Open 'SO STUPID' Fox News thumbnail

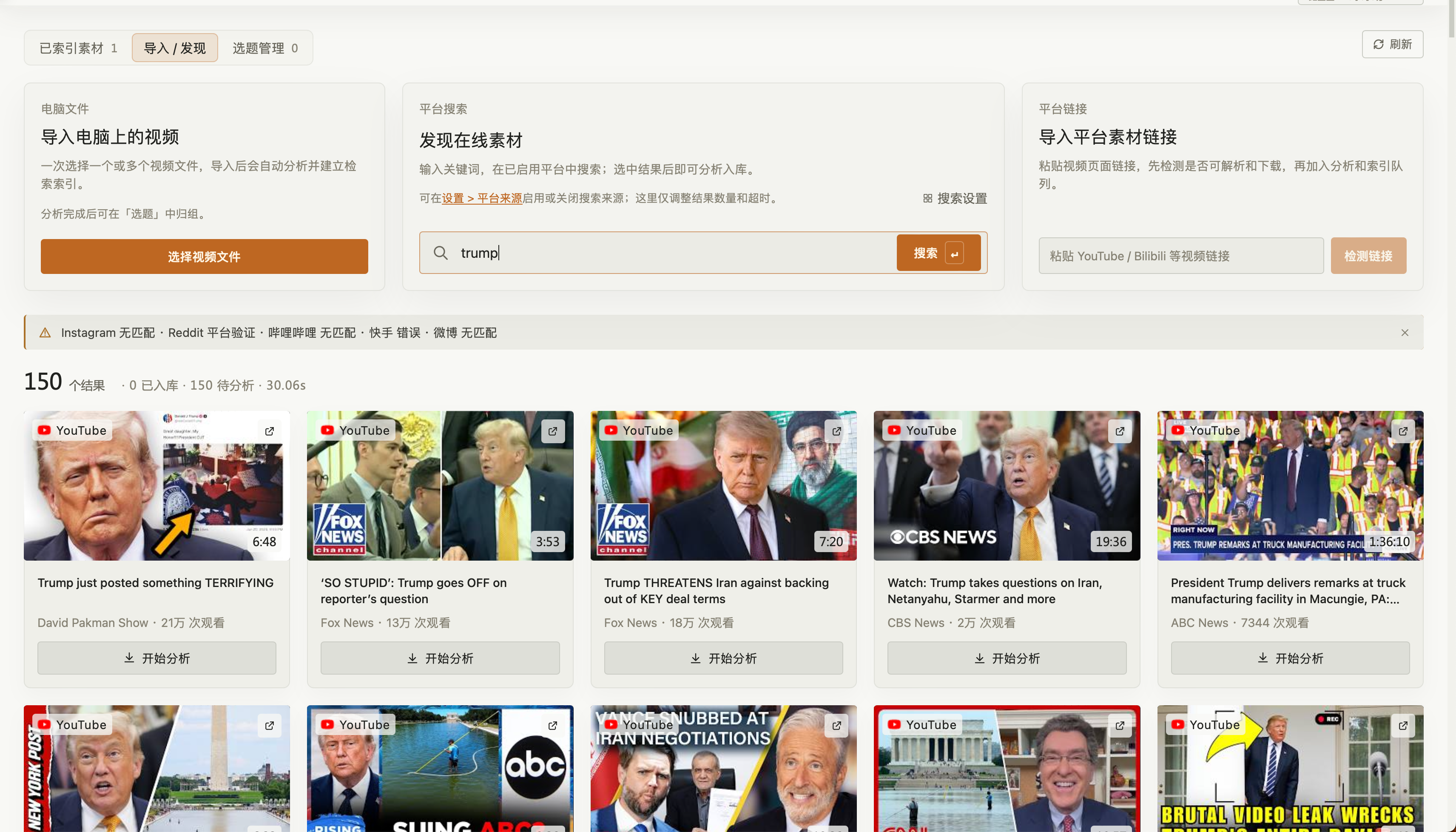pos(440,486)
